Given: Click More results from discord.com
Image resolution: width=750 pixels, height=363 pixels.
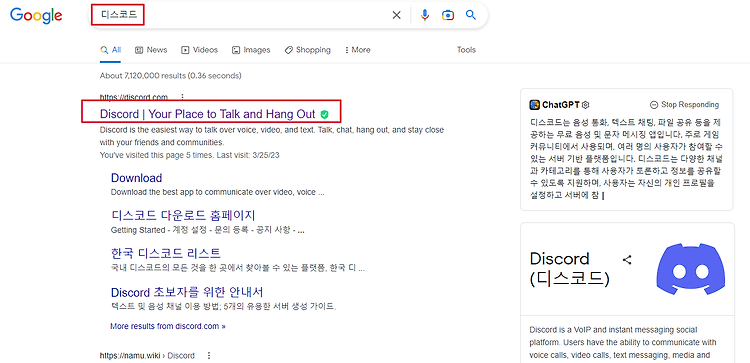Looking at the screenshot, I should tap(168, 327).
